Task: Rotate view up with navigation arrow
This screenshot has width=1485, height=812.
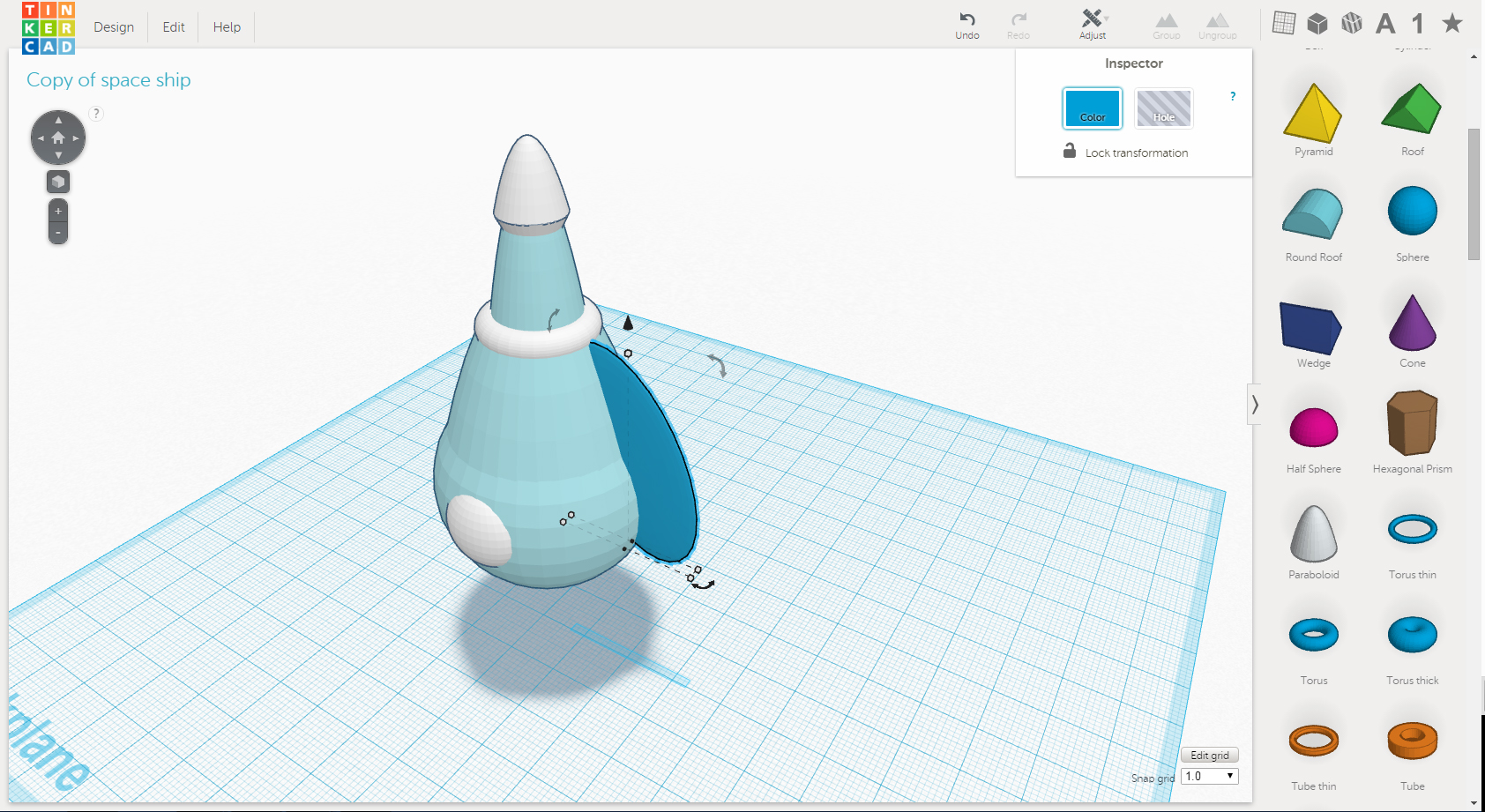Action: (x=58, y=119)
